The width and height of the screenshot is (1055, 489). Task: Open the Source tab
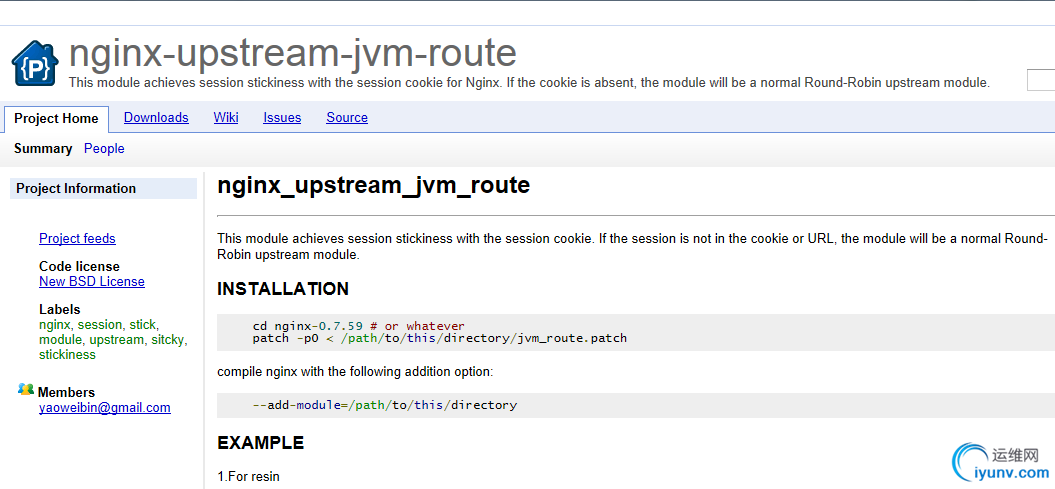coord(347,118)
